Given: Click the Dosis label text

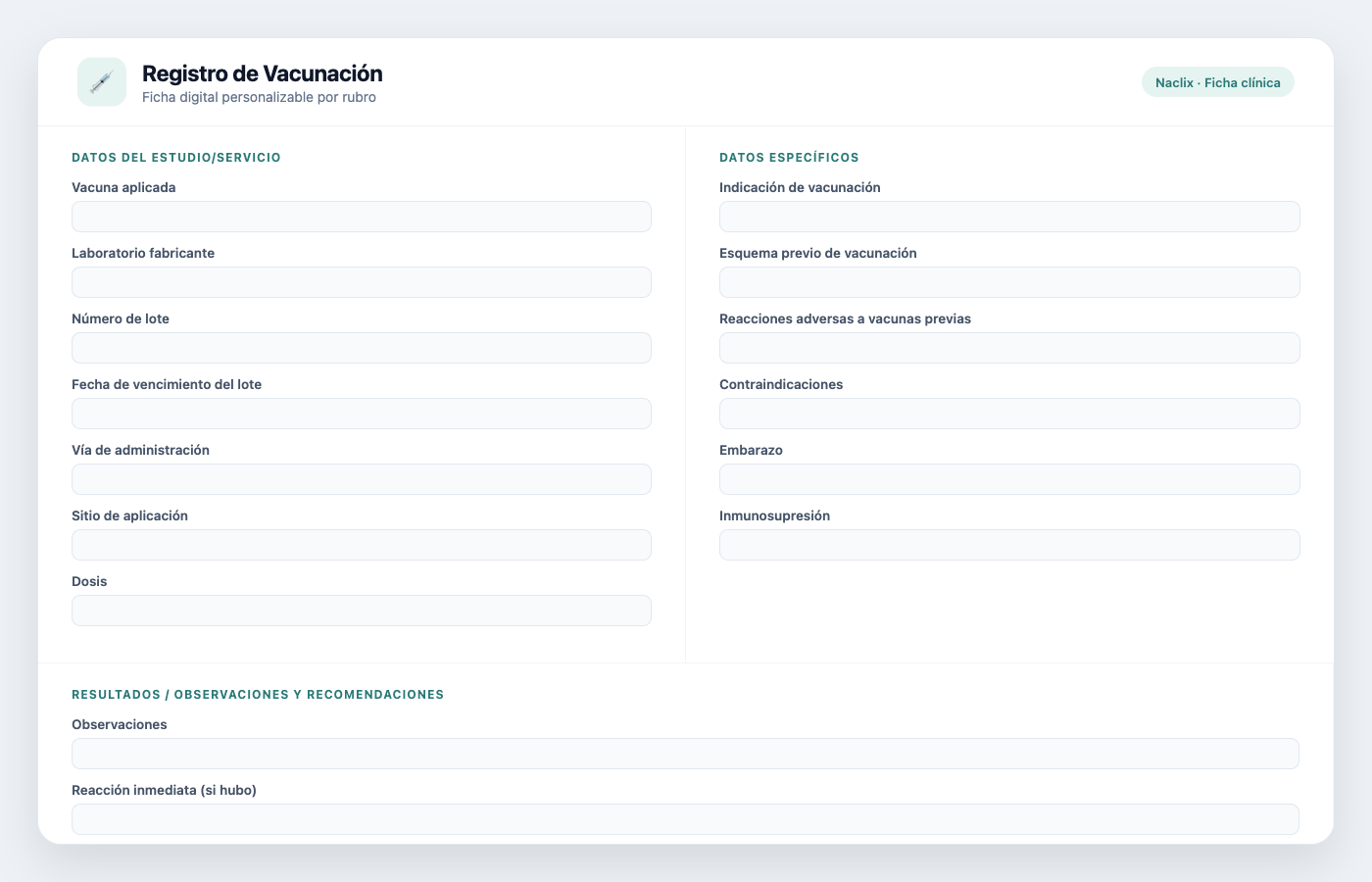Looking at the screenshot, I should (x=89, y=581).
